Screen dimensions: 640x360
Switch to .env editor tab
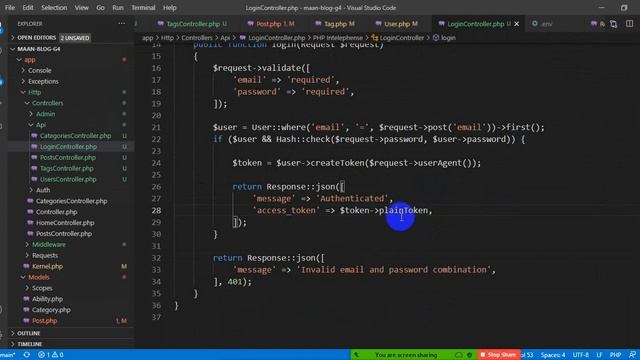pos(543,24)
